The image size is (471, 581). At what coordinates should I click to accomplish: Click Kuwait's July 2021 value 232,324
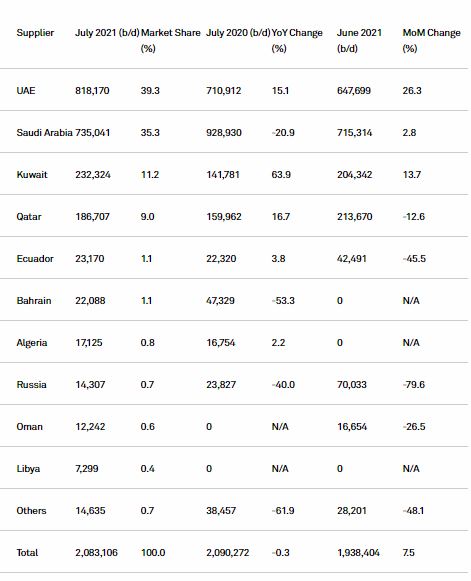click(93, 175)
